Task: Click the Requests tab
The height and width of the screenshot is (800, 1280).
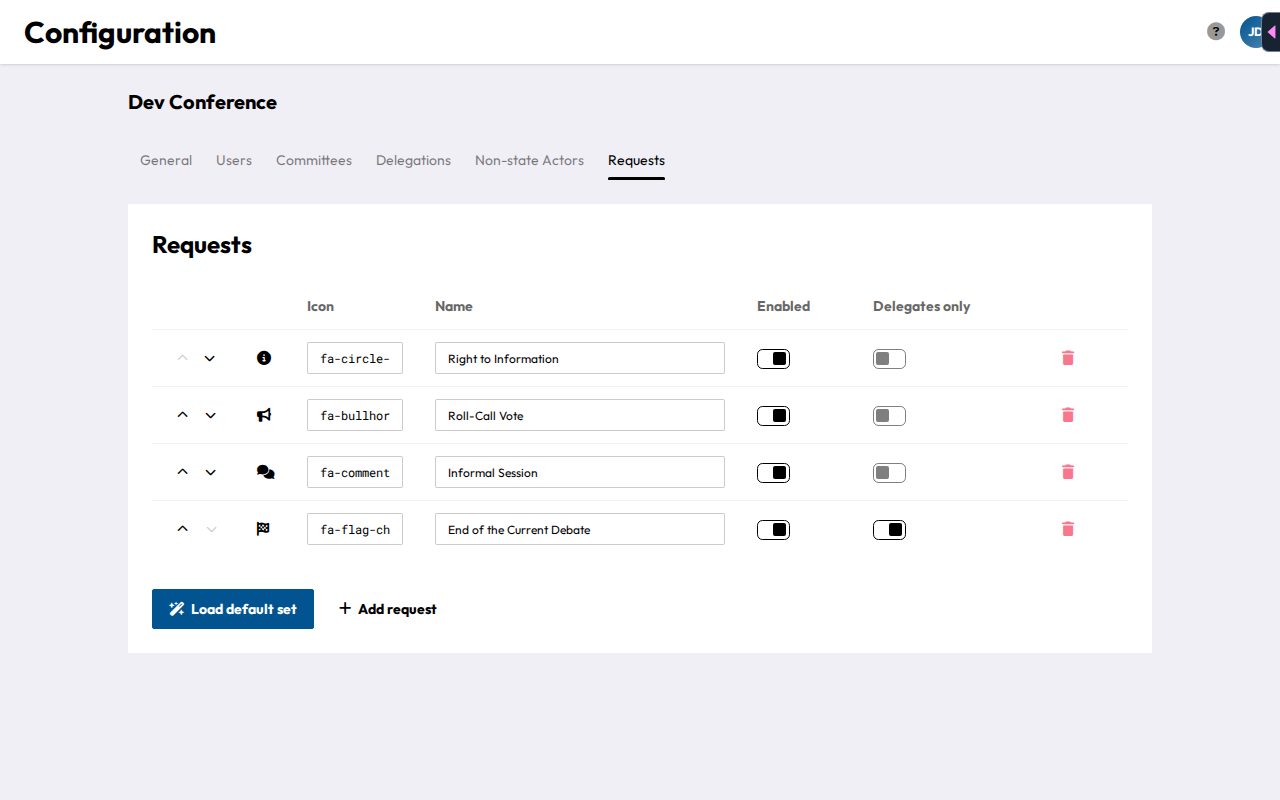Action: pos(636,160)
